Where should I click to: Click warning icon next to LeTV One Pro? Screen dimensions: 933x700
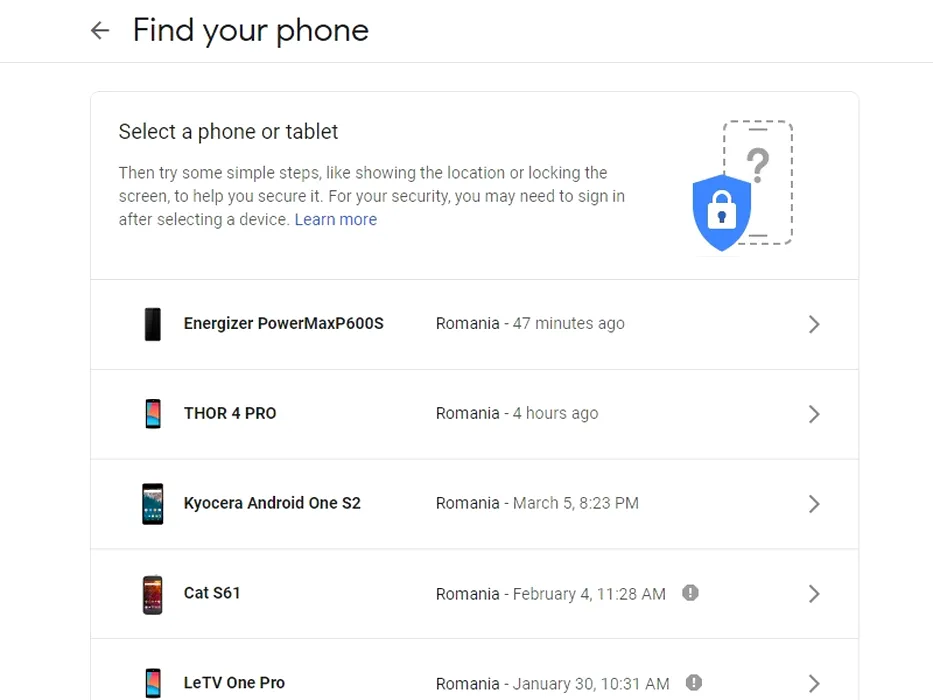tap(694, 683)
